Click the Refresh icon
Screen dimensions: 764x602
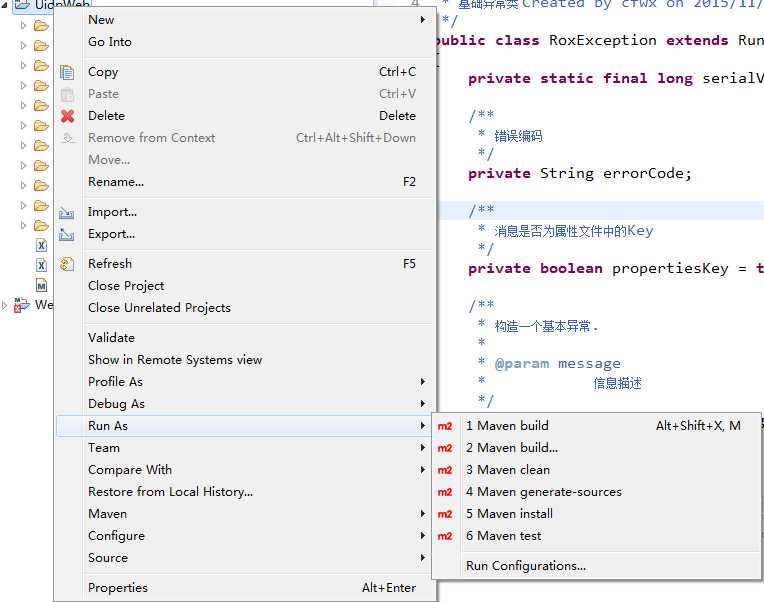[x=67, y=264]
